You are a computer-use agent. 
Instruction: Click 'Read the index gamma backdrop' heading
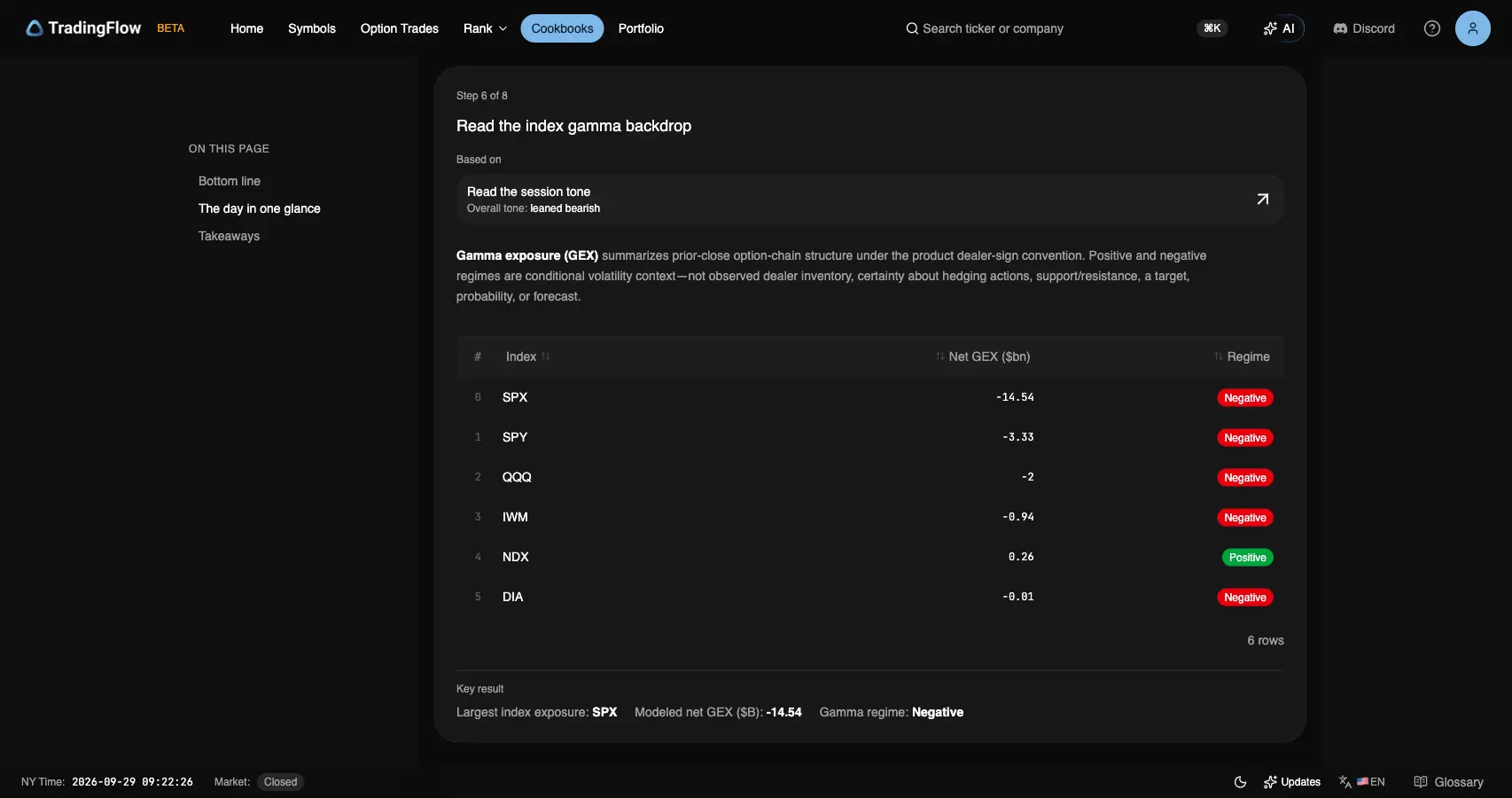pos(573,126)
